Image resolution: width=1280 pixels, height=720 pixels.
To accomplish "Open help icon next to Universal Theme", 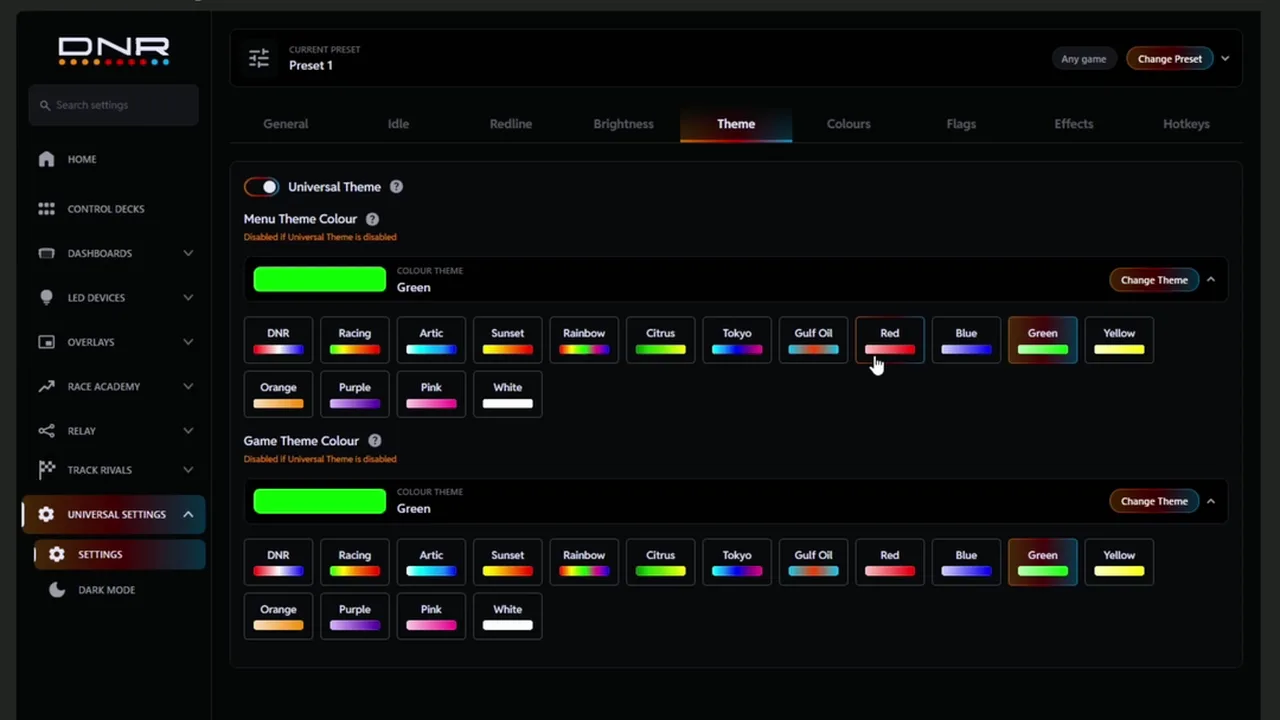I will point(396,187).
